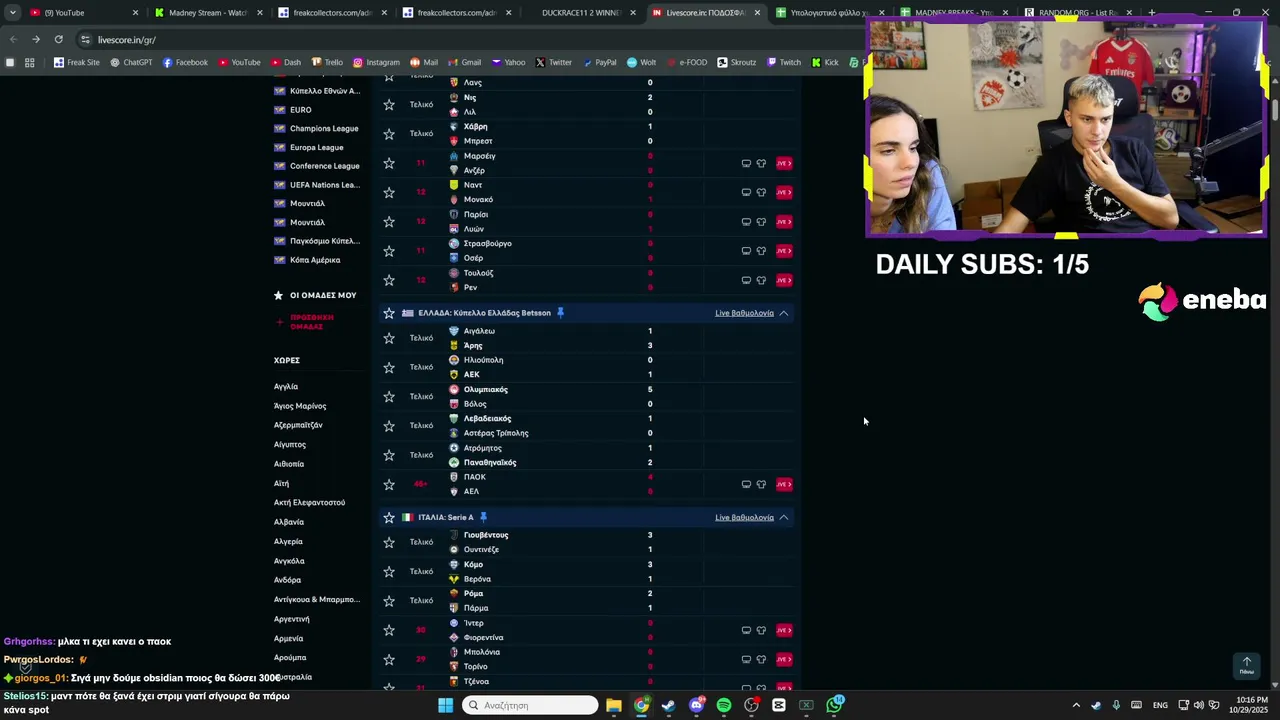Switch to the Madney Stream tab

pos(208,13)
